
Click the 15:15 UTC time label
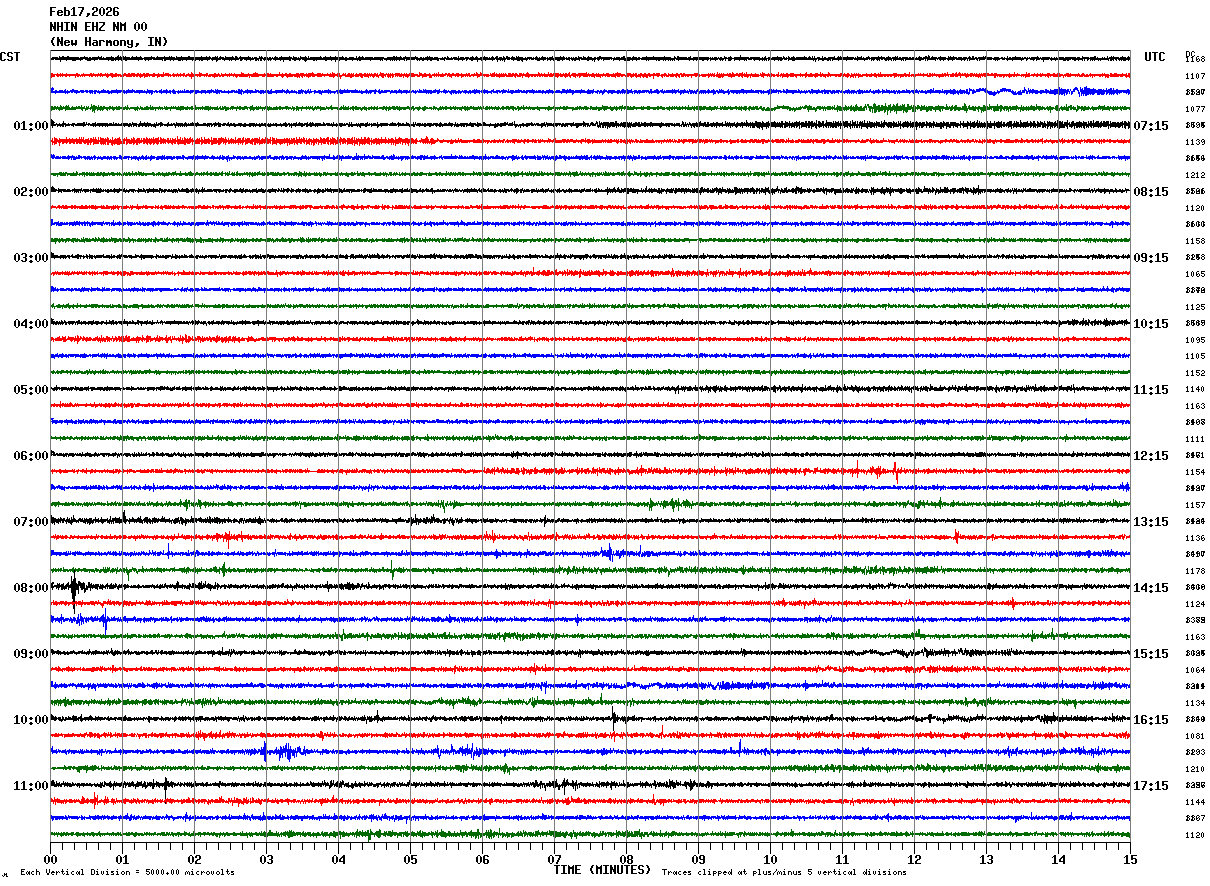click(x=1151, y=654)
